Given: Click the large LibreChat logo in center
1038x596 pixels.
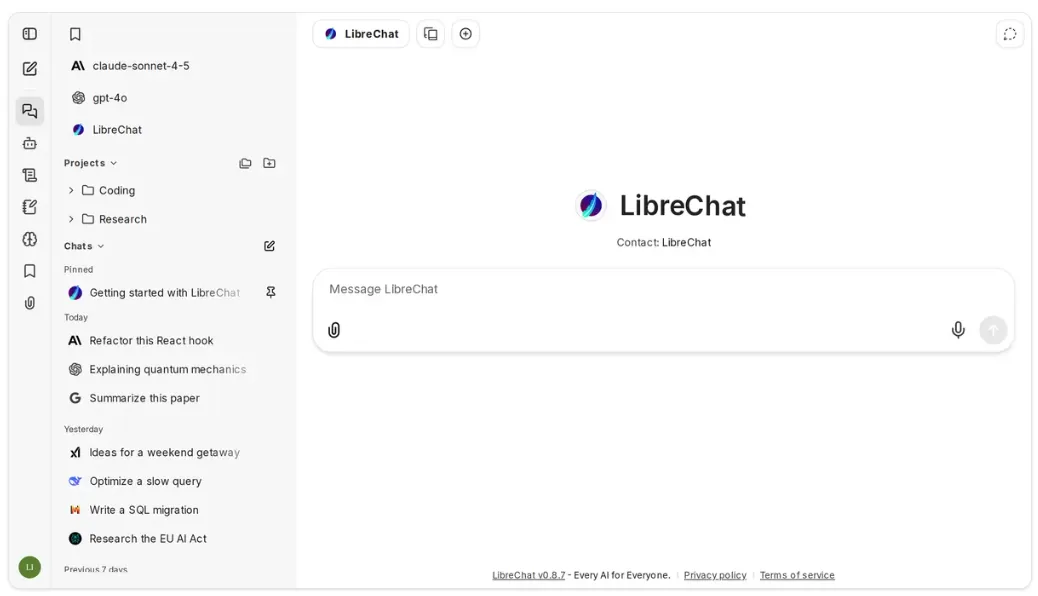Looking at the screenshot, I should click(590, 205).
